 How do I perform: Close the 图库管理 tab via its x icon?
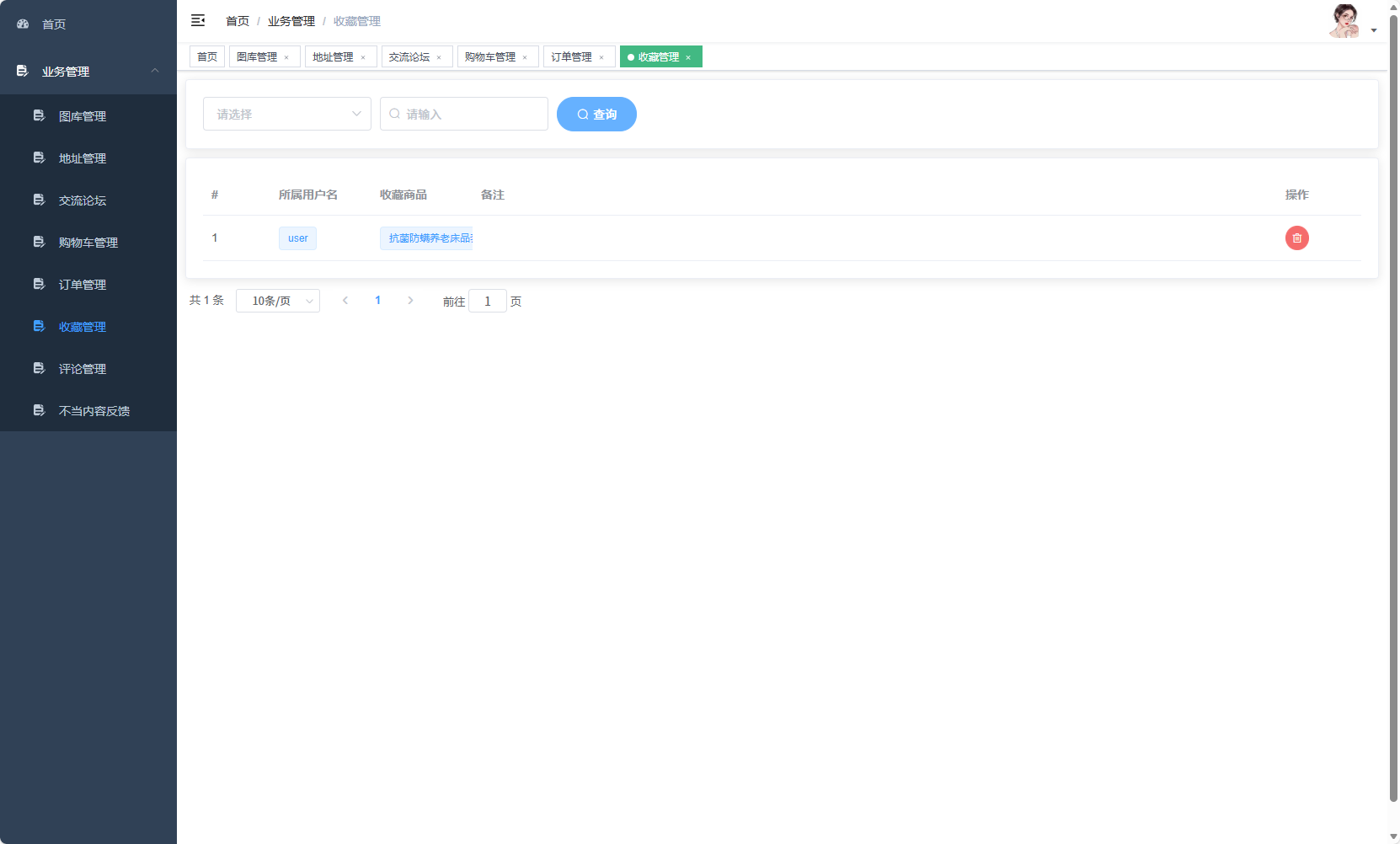(286, 57)
